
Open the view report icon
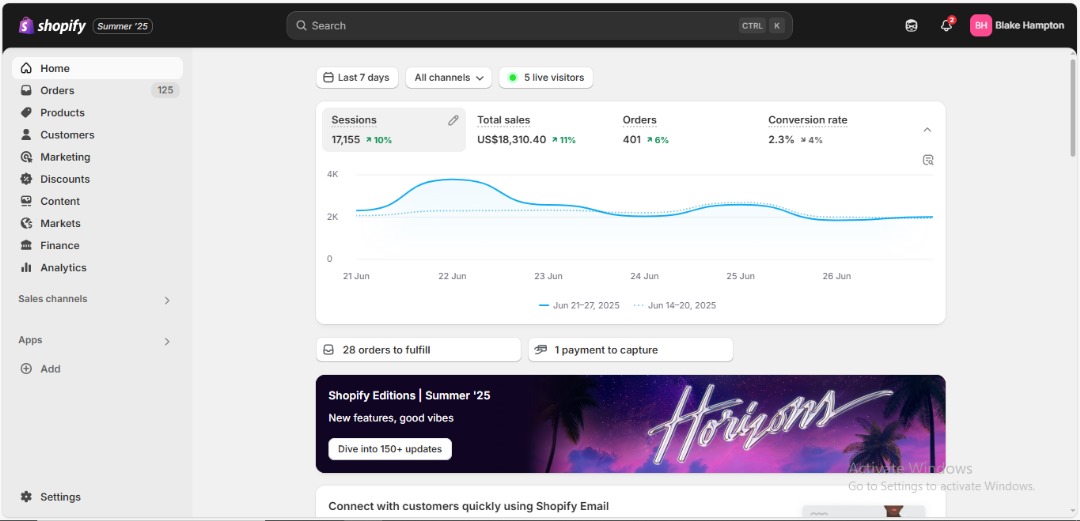[x=928, y=160]
